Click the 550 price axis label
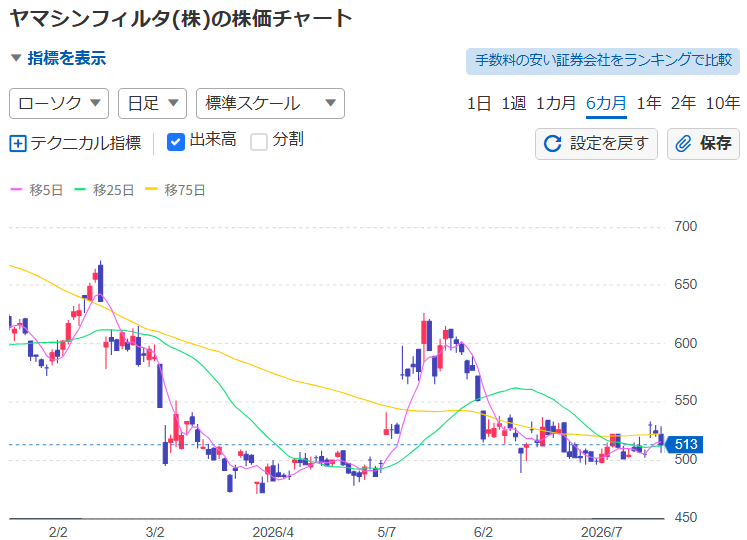 686,401
